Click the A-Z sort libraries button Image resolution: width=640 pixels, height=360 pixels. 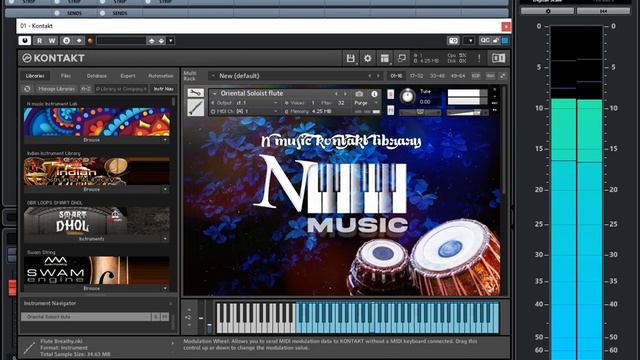[86, 89]
